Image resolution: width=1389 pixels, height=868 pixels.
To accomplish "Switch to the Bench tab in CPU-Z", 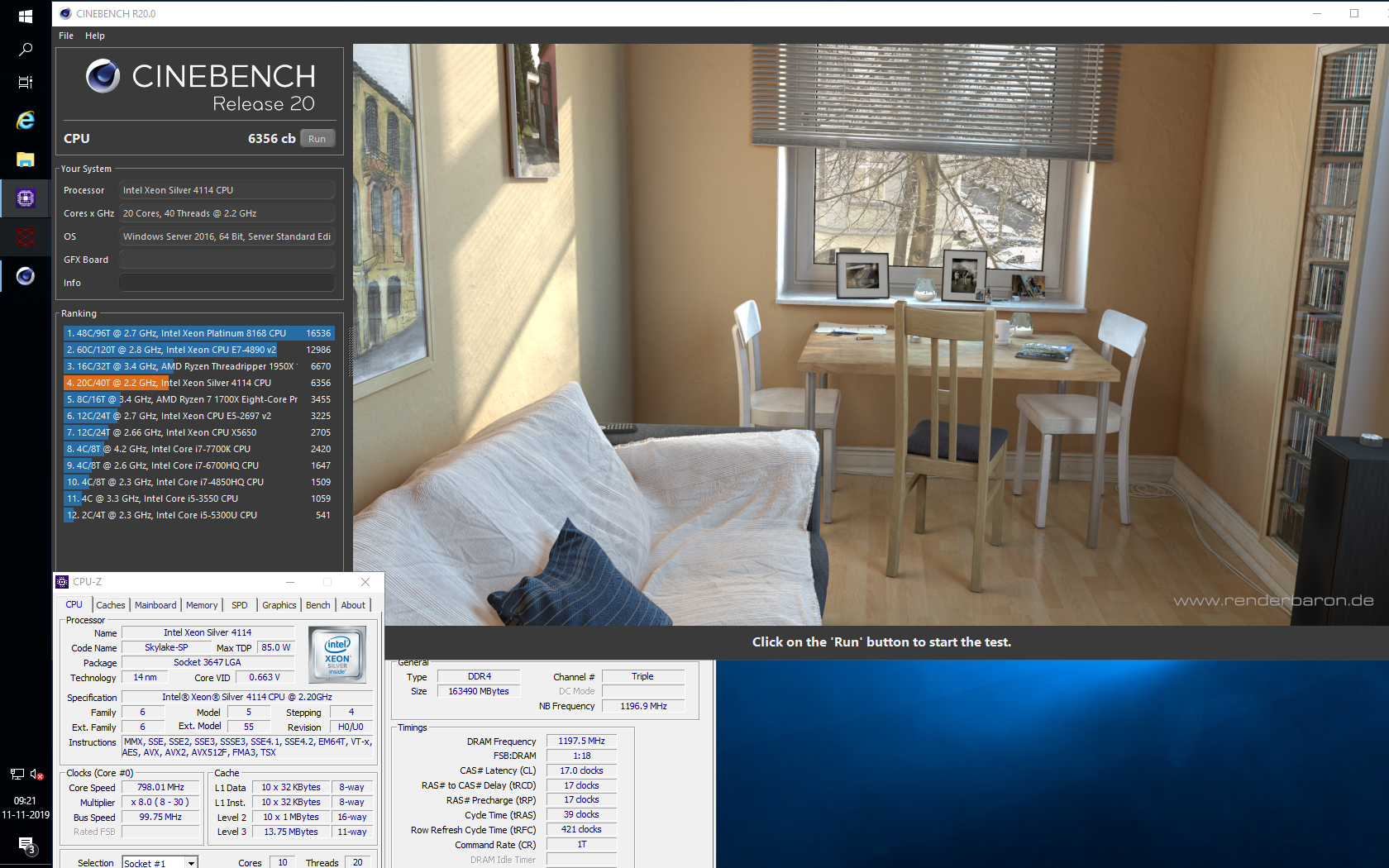I will click(318, 605).
